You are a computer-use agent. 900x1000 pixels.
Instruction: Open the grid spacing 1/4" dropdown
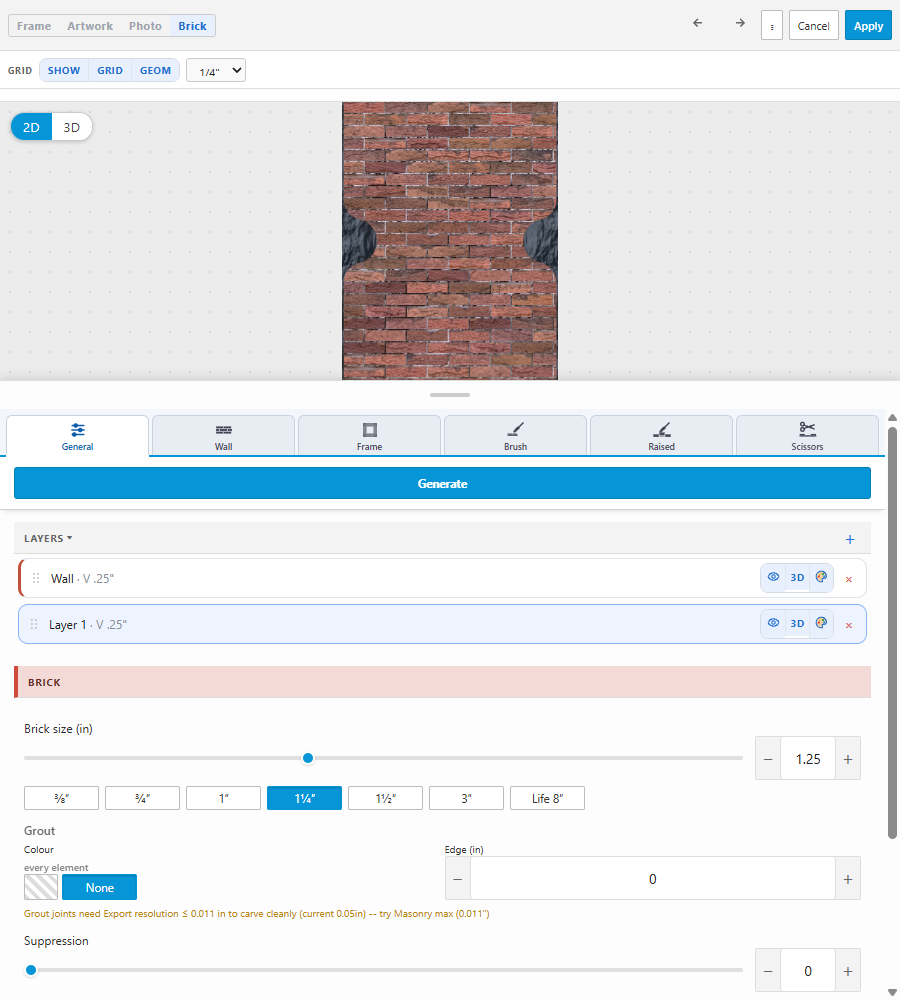pyautogui.click(x=216, y=70)
